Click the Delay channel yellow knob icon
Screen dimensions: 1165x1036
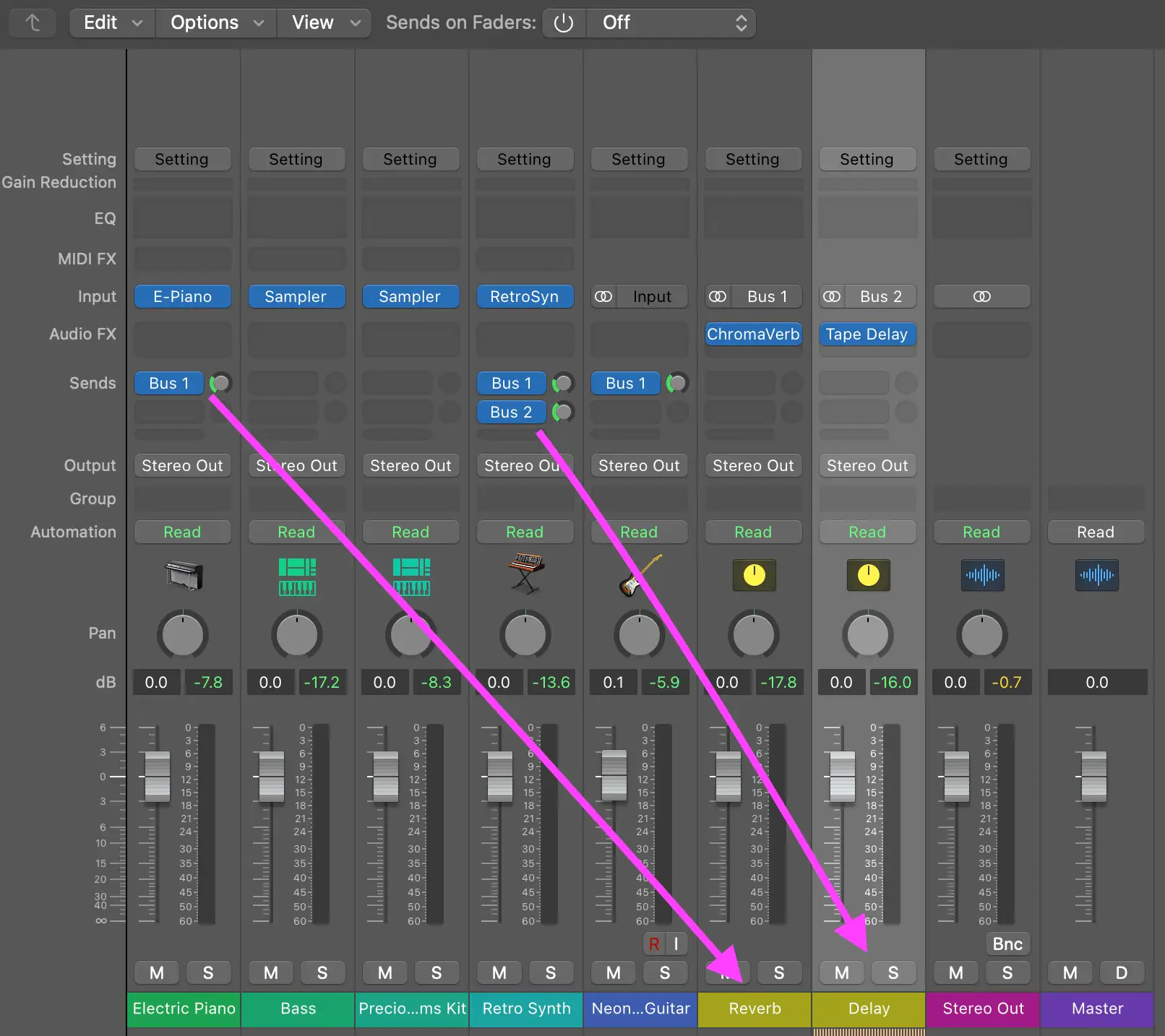click(x=868, y=575)
